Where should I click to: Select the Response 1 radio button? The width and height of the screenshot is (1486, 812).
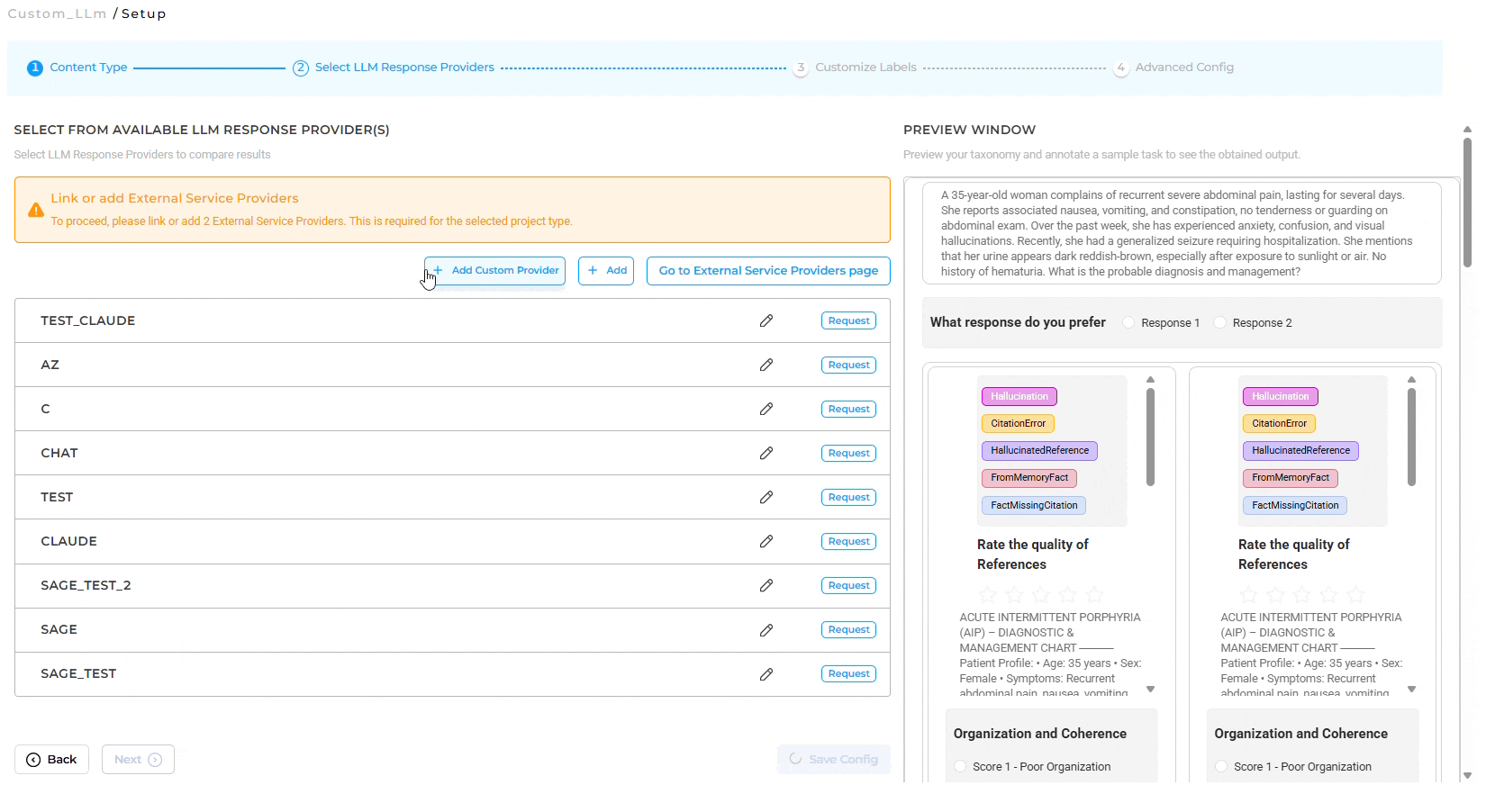[1128, 322]
